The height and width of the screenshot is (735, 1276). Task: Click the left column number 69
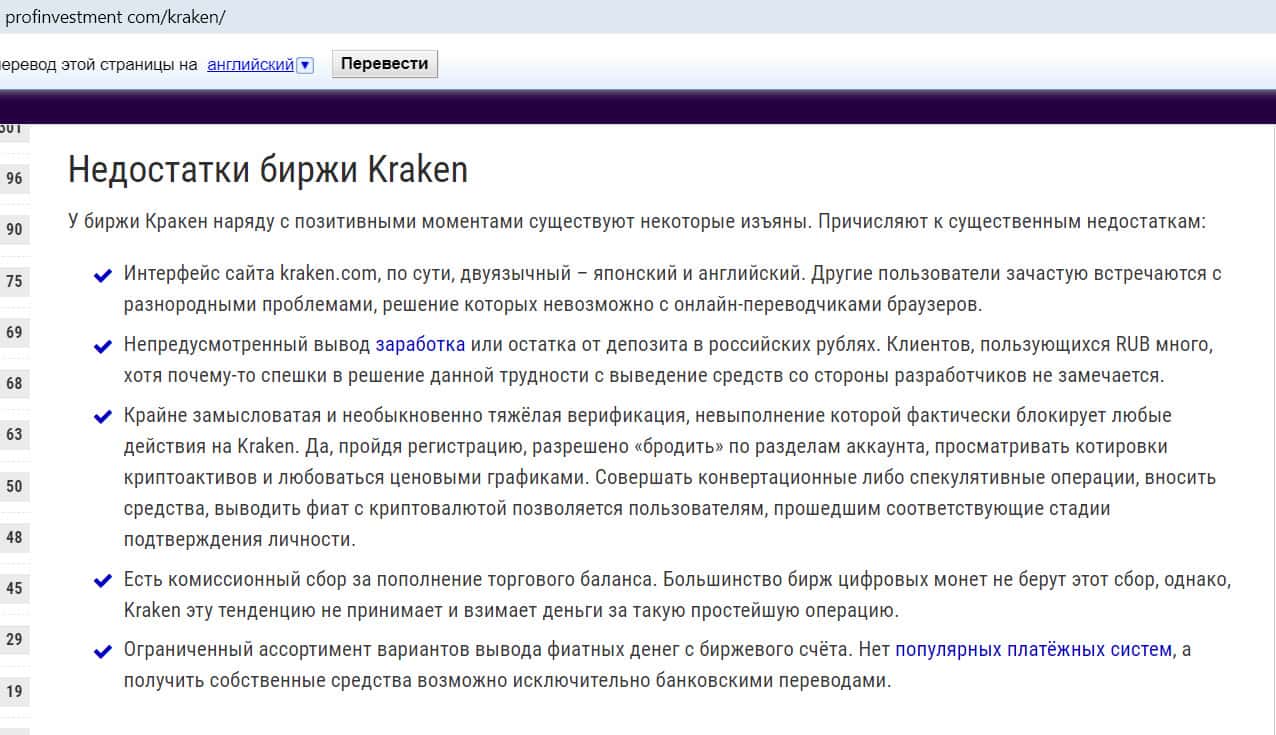[14, 332]
